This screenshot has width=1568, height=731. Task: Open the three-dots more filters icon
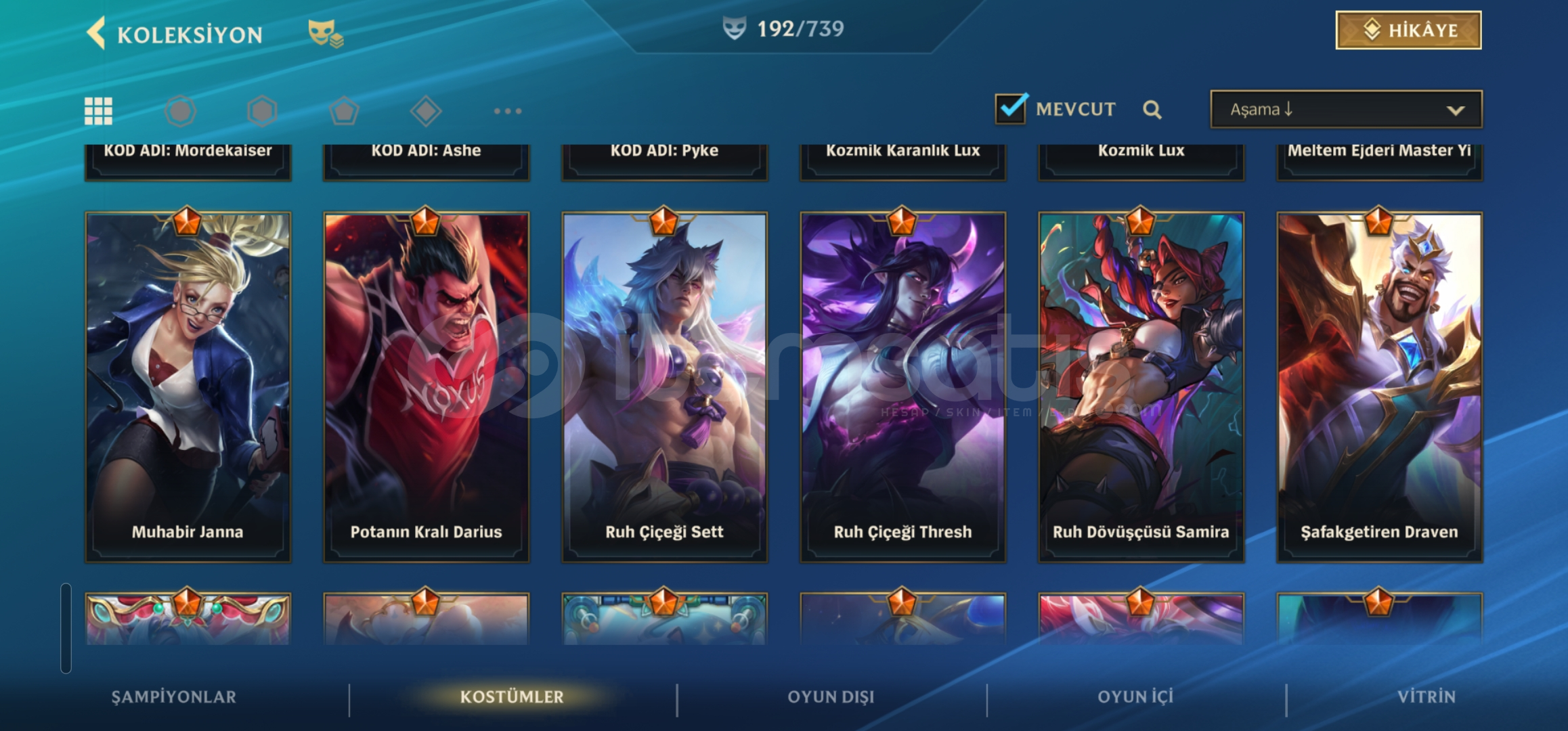[508, 111]
